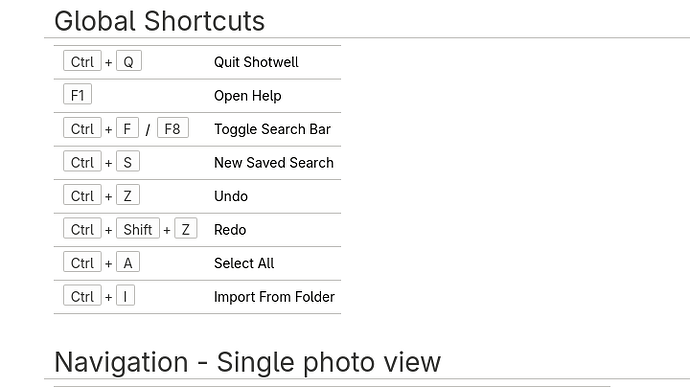
Task: Click the S key badge
Action: (x=128, y=162)
